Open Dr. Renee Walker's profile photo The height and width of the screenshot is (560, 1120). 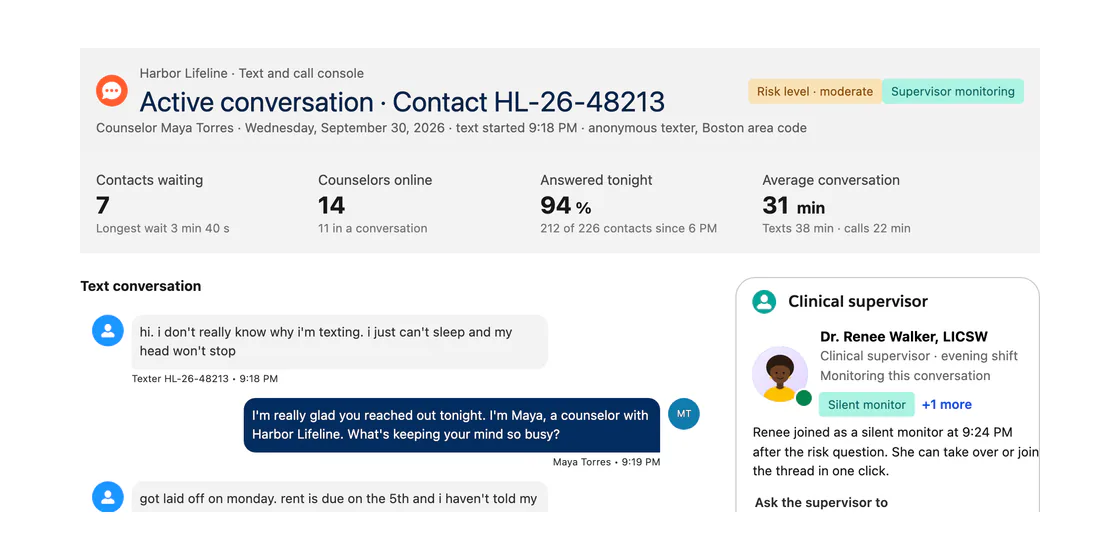click(779, 374)
